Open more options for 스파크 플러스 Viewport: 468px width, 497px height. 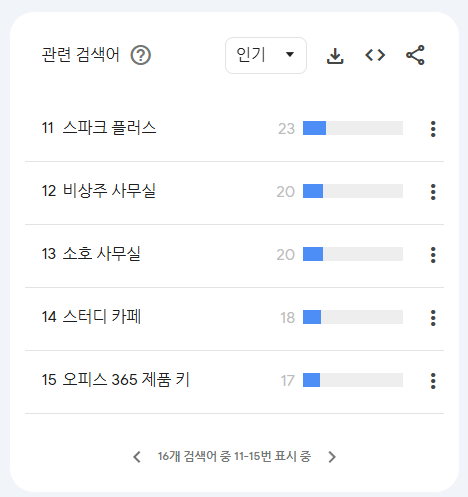[x=433, y=129]
